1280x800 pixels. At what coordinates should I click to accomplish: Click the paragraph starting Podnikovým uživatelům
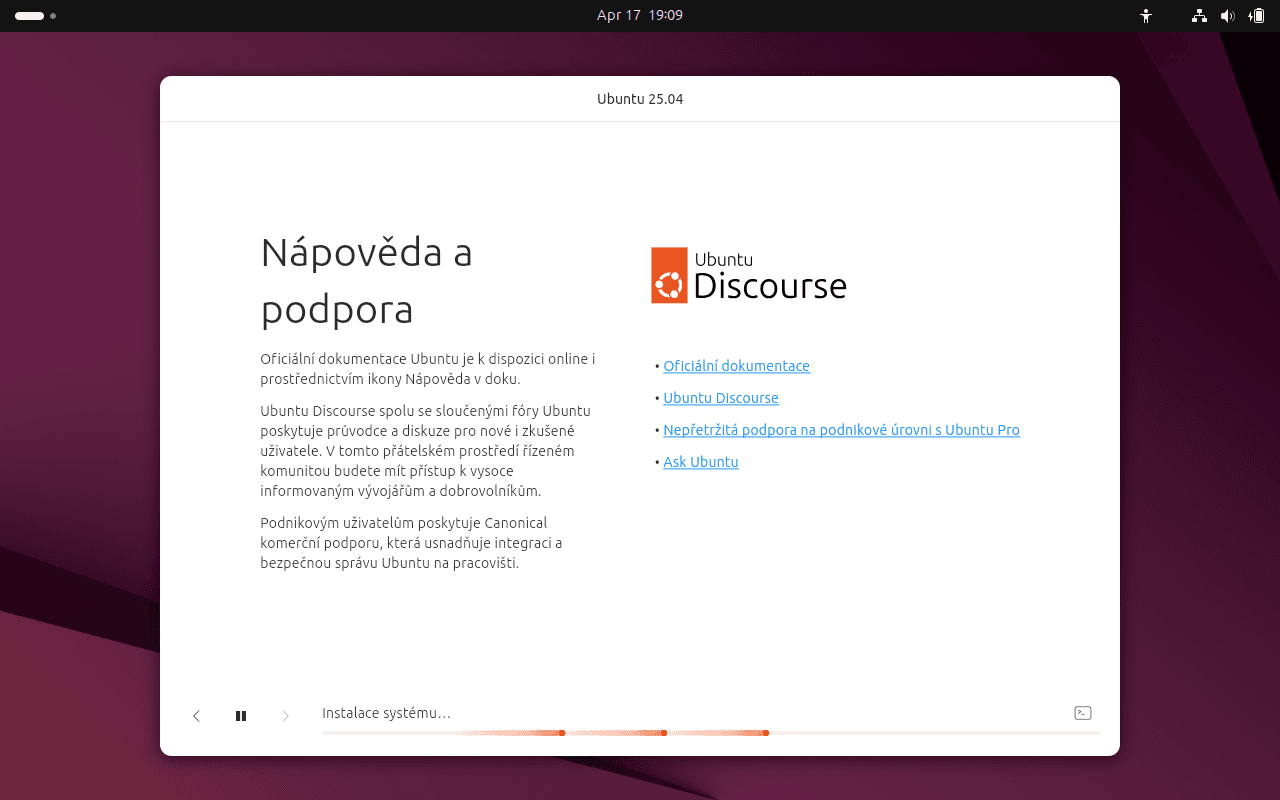[411, 543]
